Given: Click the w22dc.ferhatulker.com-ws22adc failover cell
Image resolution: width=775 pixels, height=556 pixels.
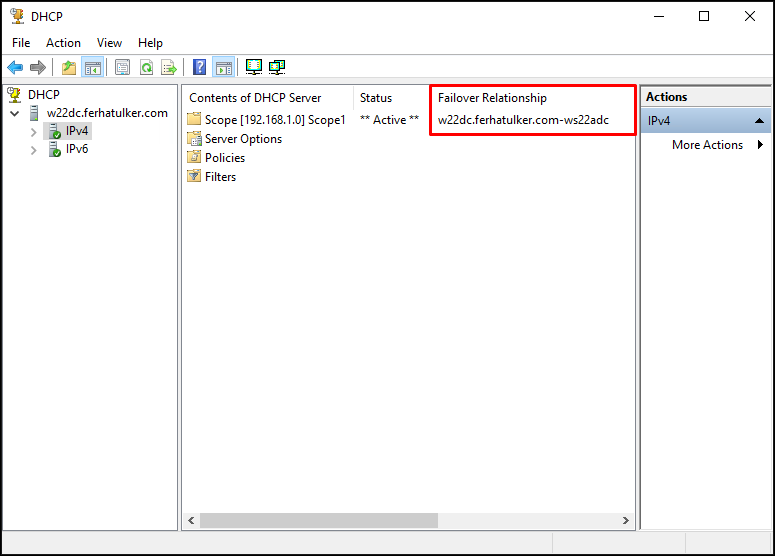Looking at the screenshot, I should click(x=523, y=120).
